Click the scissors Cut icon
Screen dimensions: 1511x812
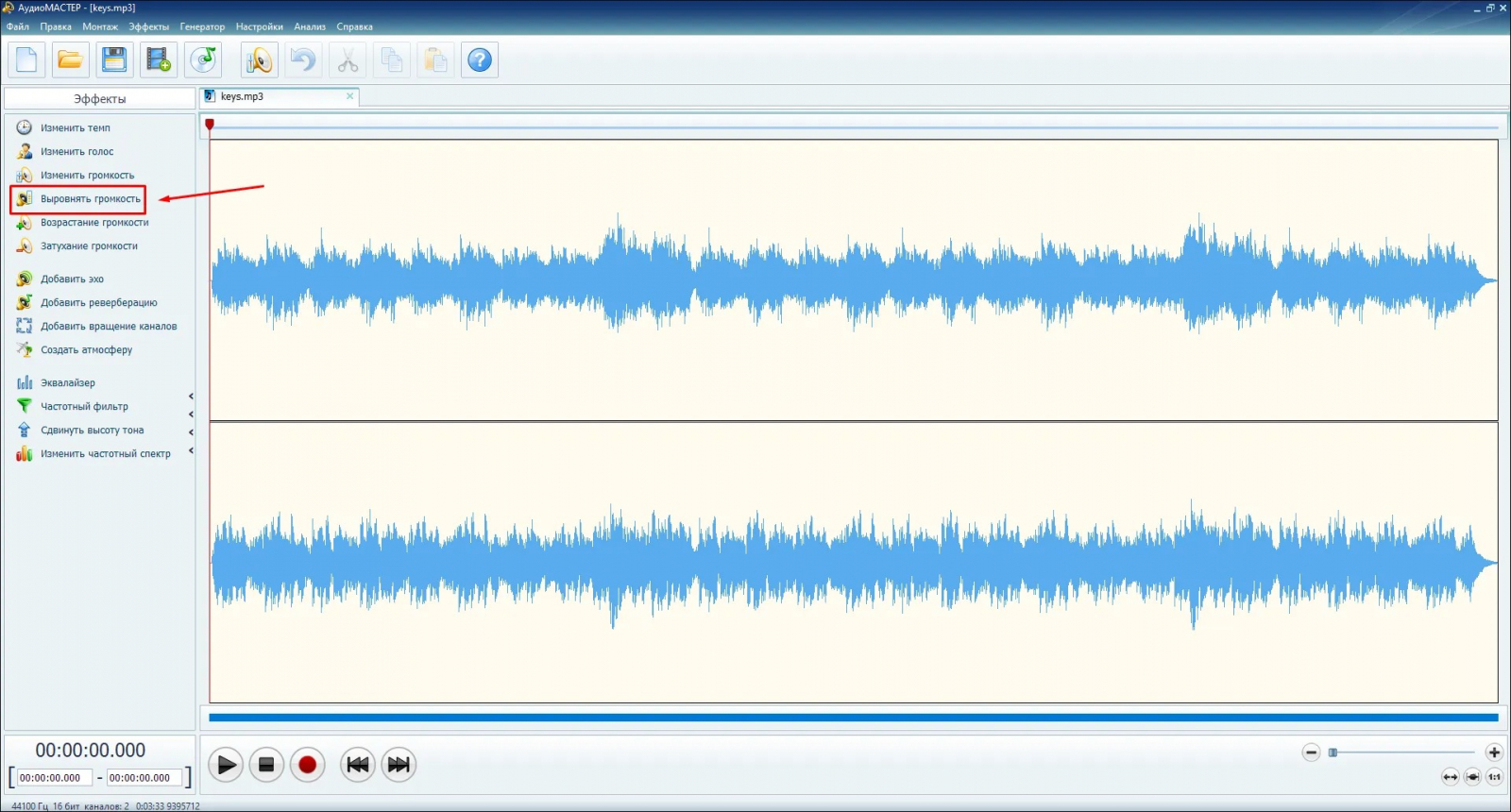348,60
